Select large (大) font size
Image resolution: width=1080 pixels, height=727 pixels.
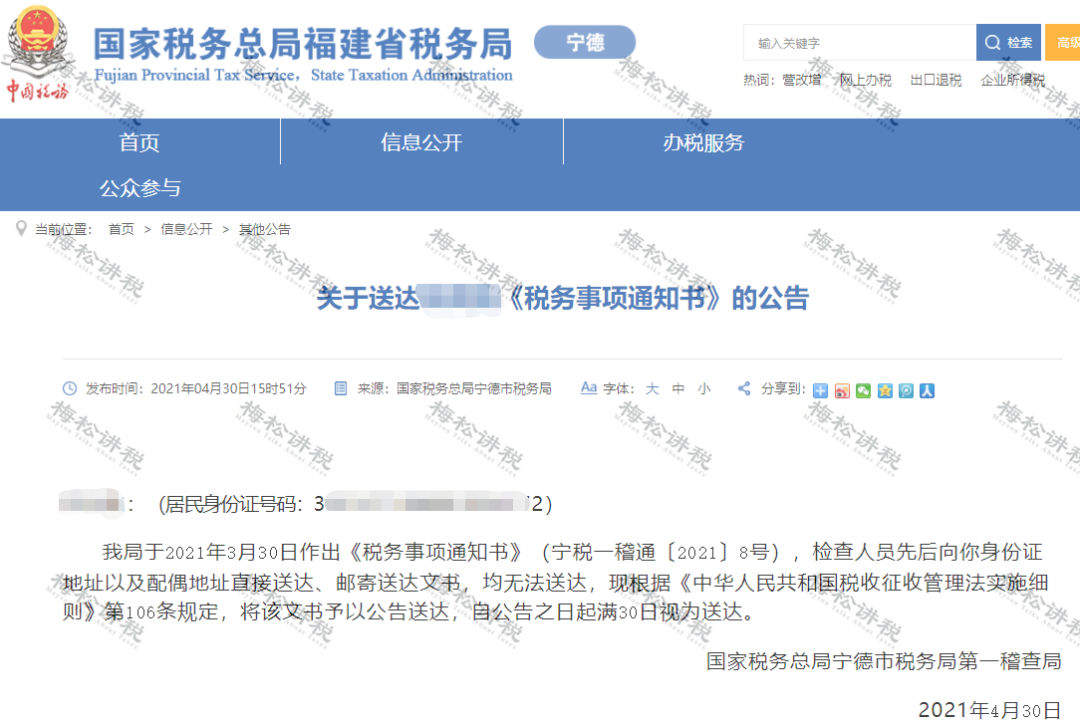pos(652,389)
